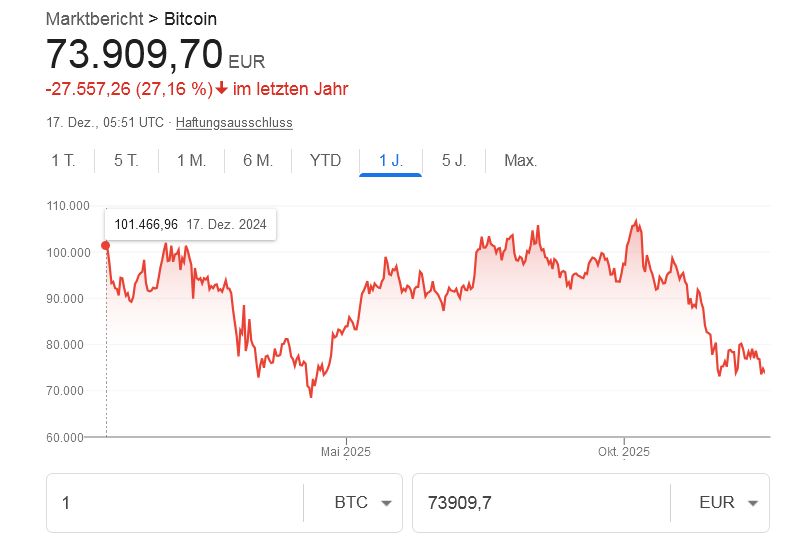Click the 1 J. year tab

390,161
